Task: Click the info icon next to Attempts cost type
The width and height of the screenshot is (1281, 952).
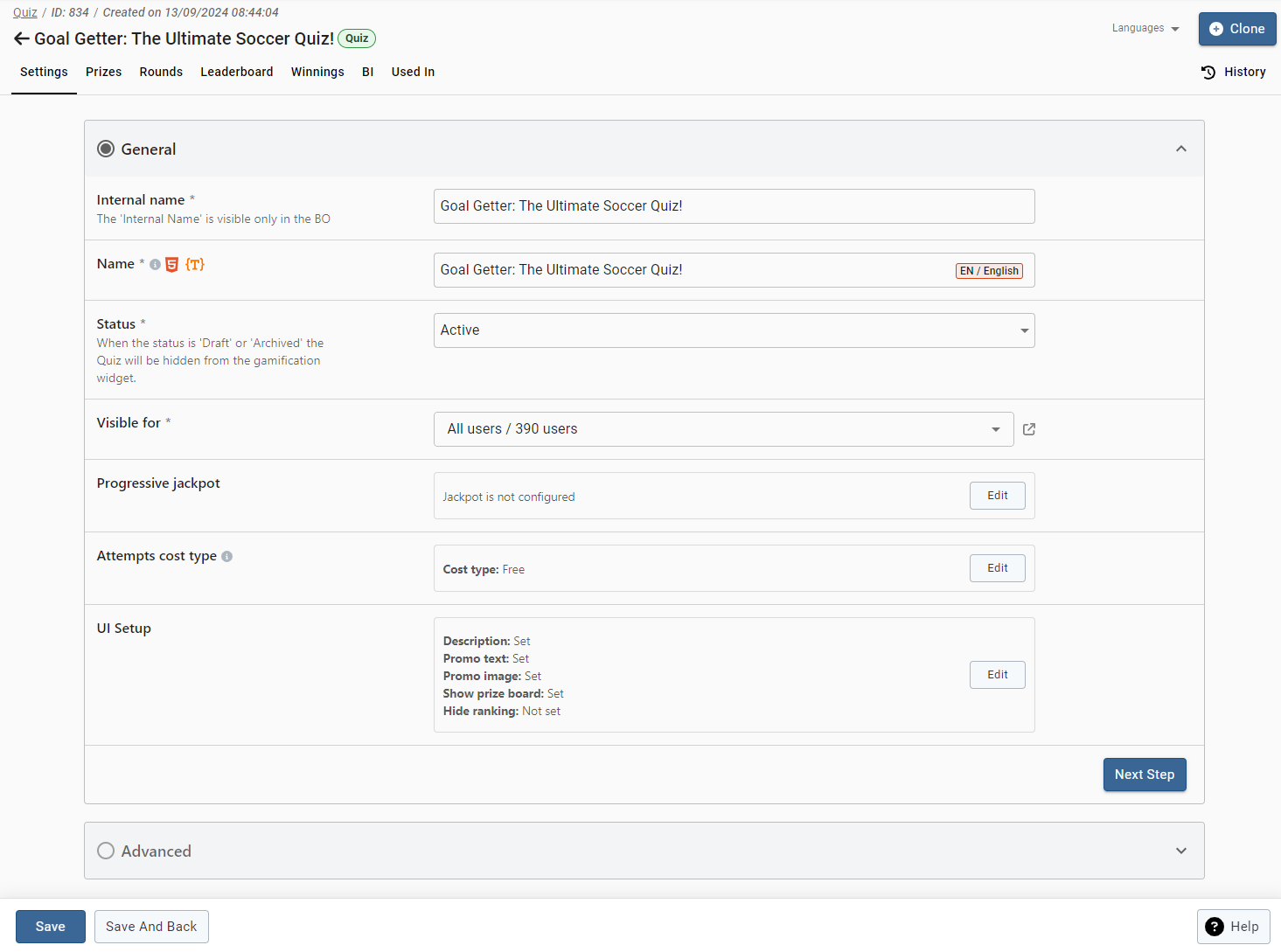Action: pyautogui.click(x=227, y=557)
